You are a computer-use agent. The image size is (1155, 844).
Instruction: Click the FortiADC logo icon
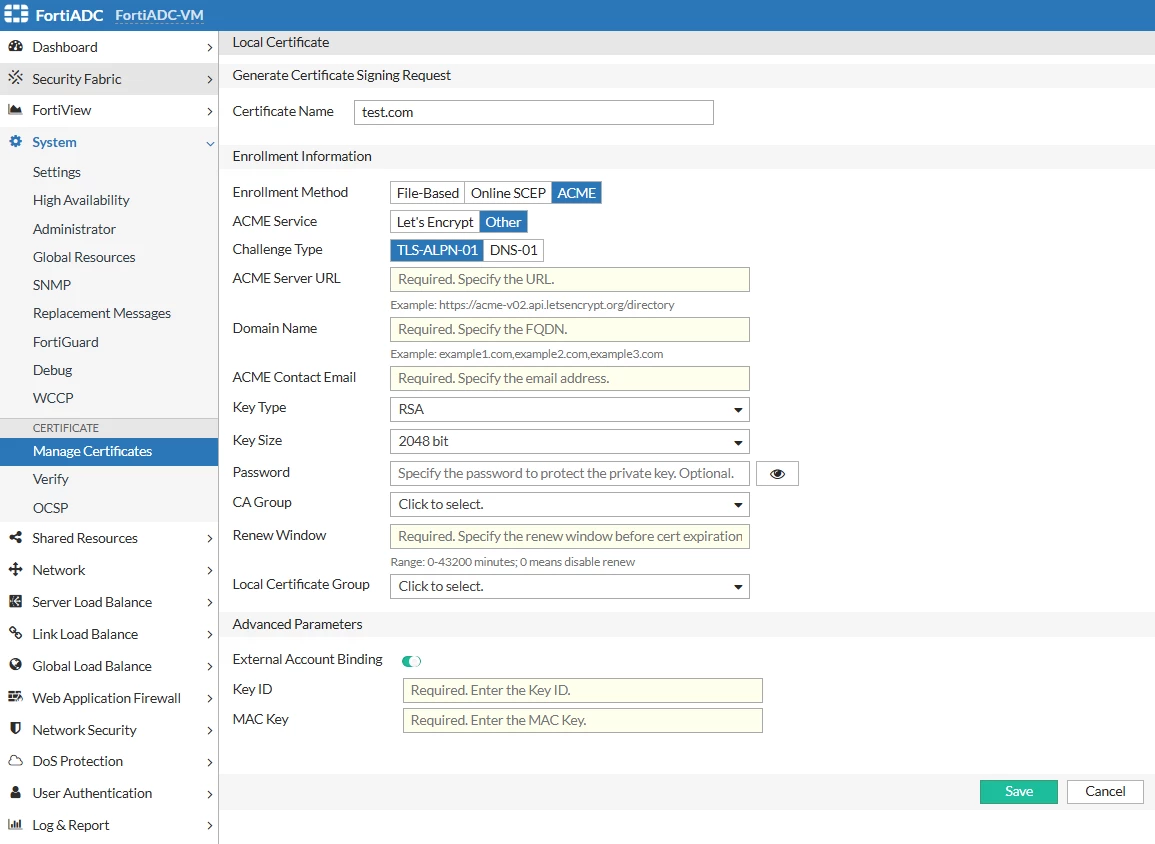tap(16, 14)
